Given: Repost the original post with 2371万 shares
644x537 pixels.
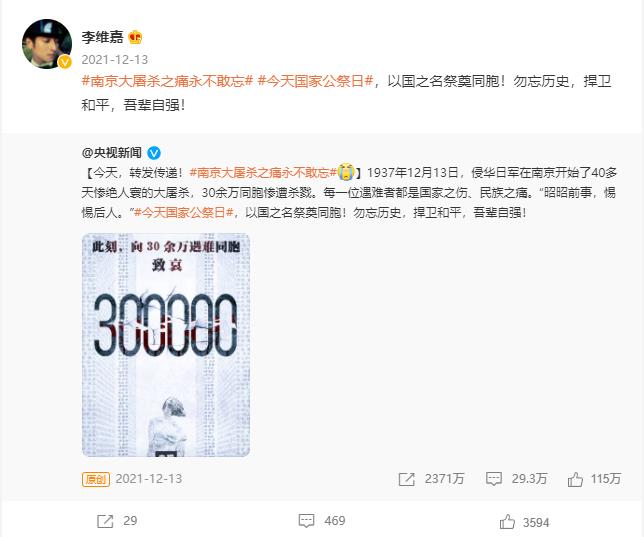Looking at the screenshot, I should [x=431, y=479].
